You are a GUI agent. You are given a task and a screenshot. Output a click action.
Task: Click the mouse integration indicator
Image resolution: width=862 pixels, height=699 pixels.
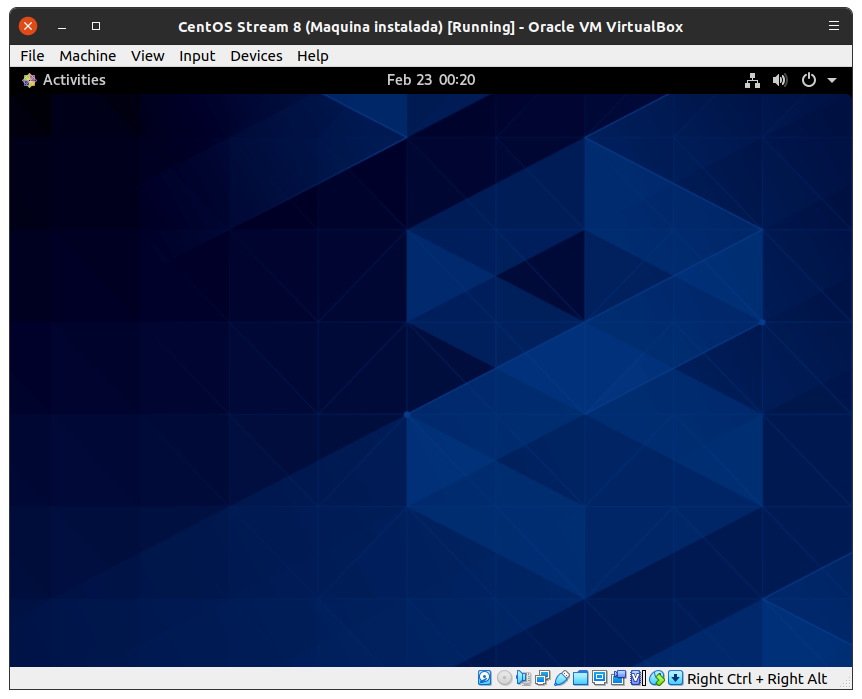(656, 678)
